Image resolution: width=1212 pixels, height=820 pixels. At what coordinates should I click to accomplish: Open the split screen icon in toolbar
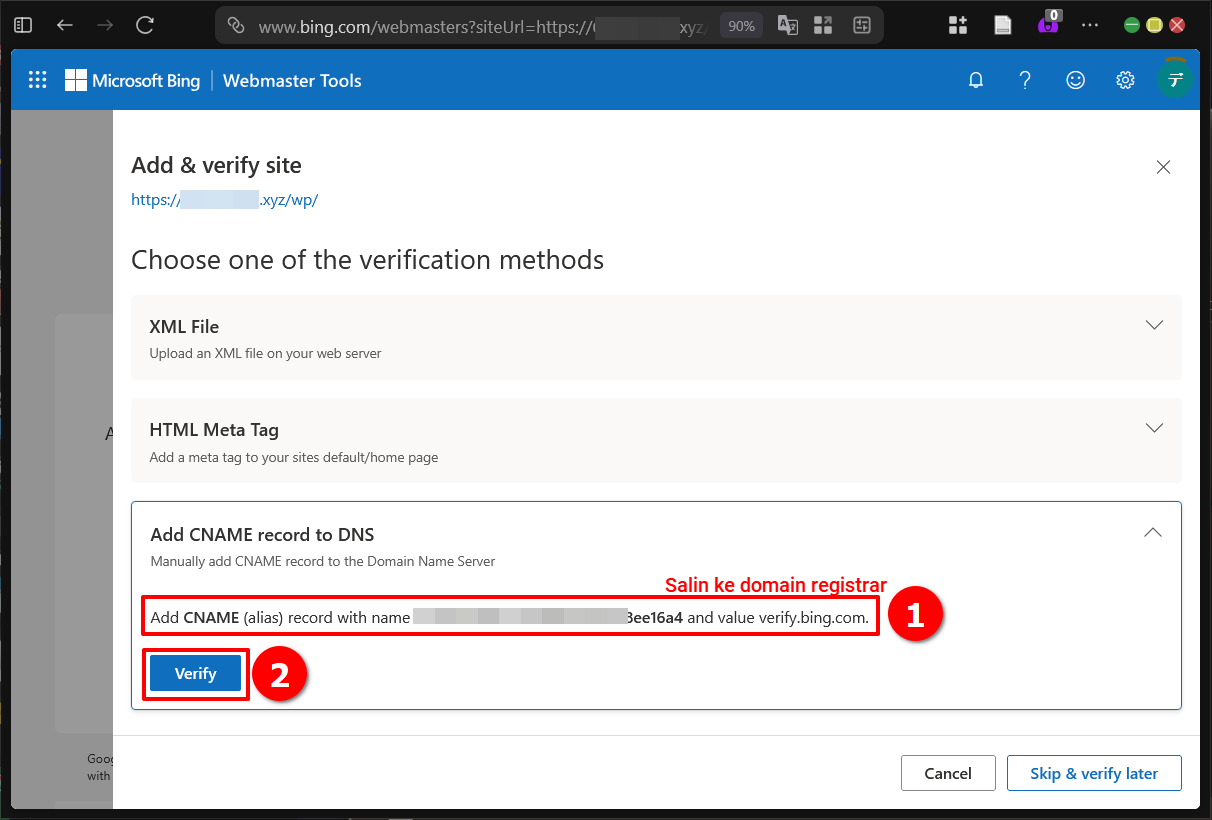click(861, 25)
